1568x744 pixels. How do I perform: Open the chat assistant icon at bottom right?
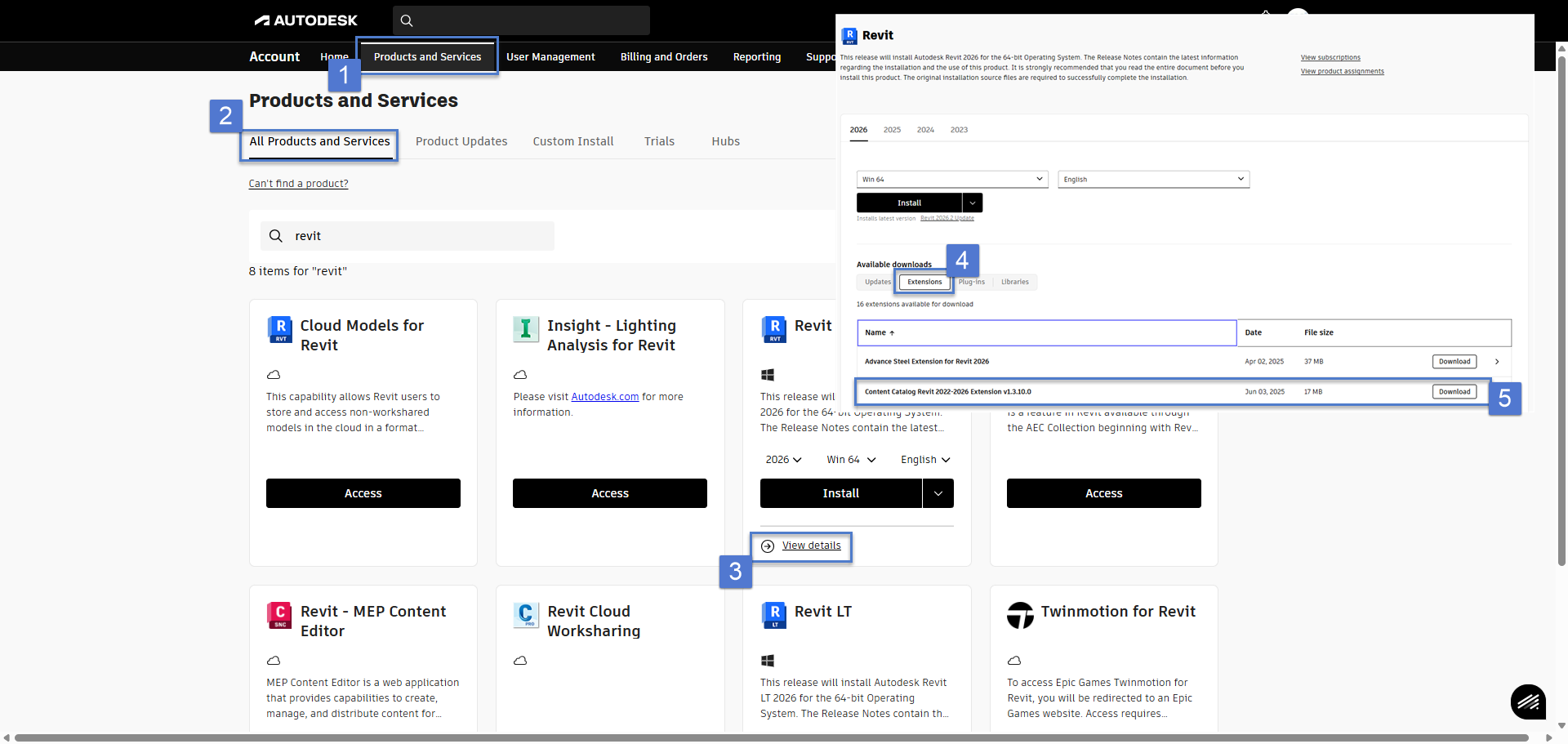[1528, 702]
